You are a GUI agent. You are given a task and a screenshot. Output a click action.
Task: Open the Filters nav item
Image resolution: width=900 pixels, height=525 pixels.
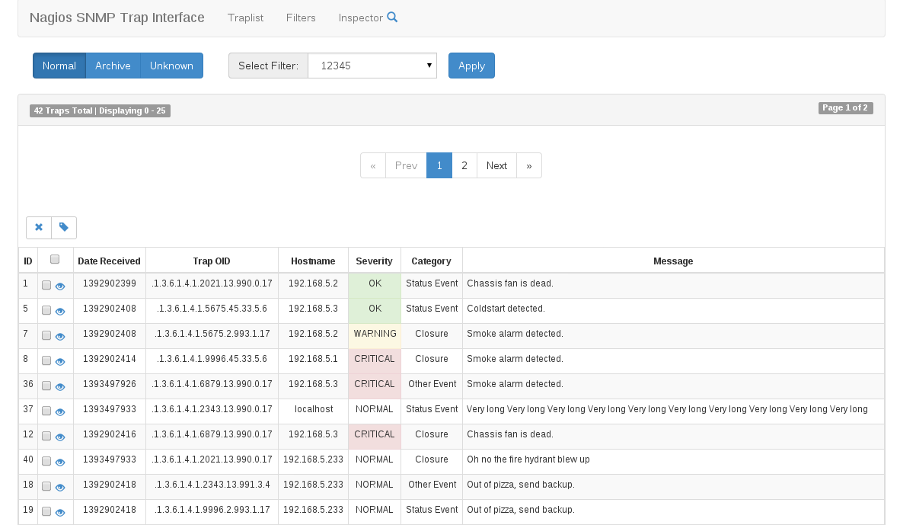(x=301, y=18)
